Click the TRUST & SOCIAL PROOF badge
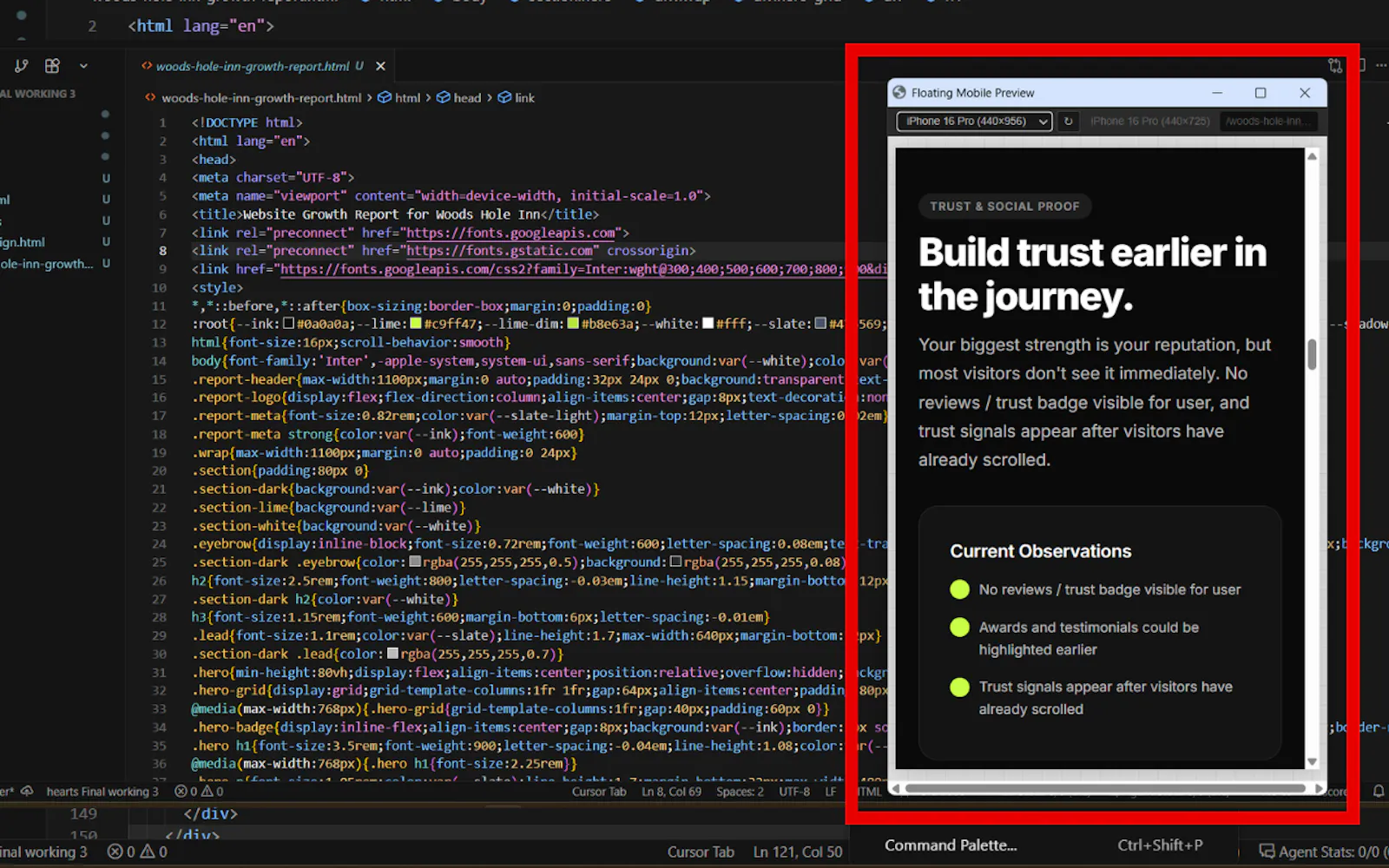Screen dimensions: 1389x868 click(x=1004, y=207)
